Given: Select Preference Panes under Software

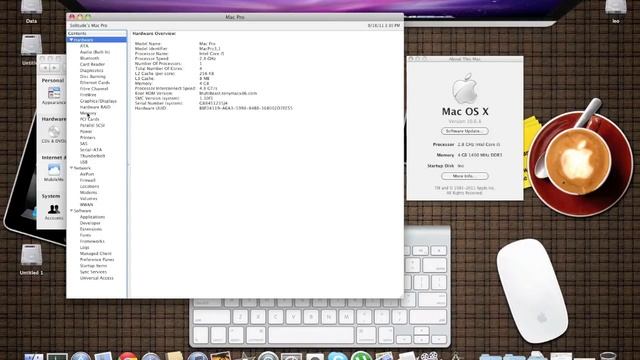Looking at the screenshot, I should [x=97, y=260].
